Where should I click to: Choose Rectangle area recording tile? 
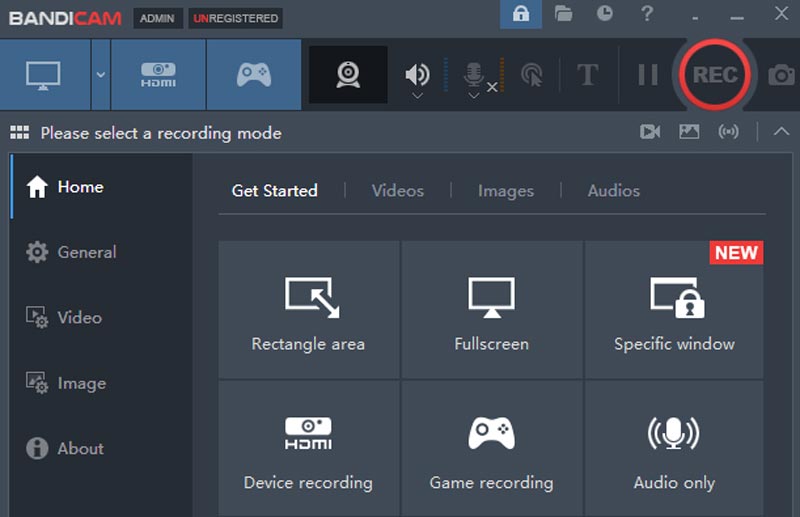pyautogui.click(x=309, y=310)
